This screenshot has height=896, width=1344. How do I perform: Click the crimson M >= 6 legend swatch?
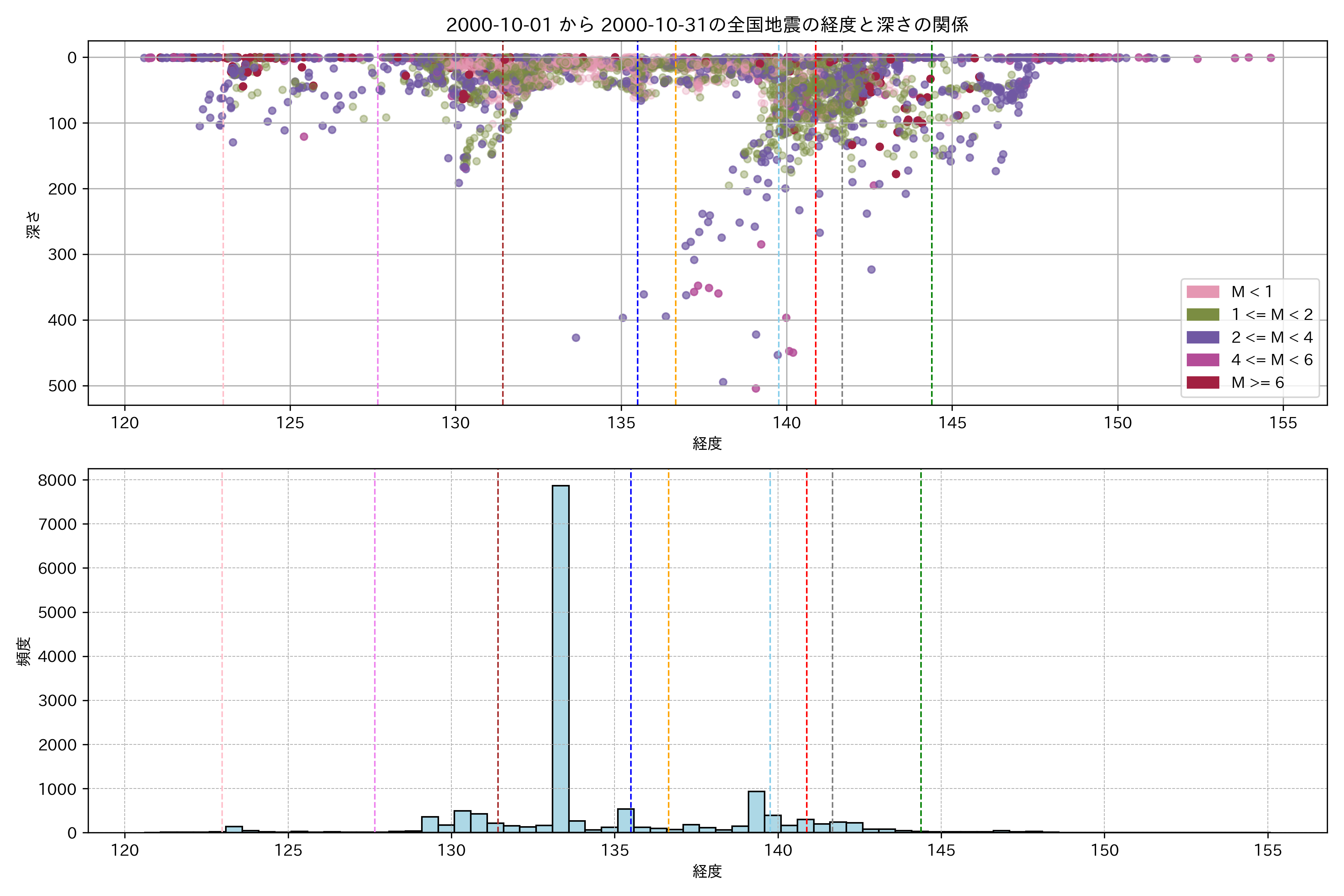[x=1202, y=382]
